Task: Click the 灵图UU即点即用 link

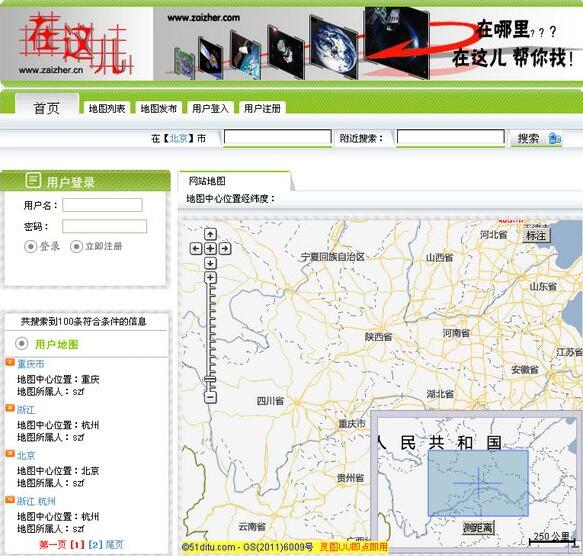Action: 354,547
